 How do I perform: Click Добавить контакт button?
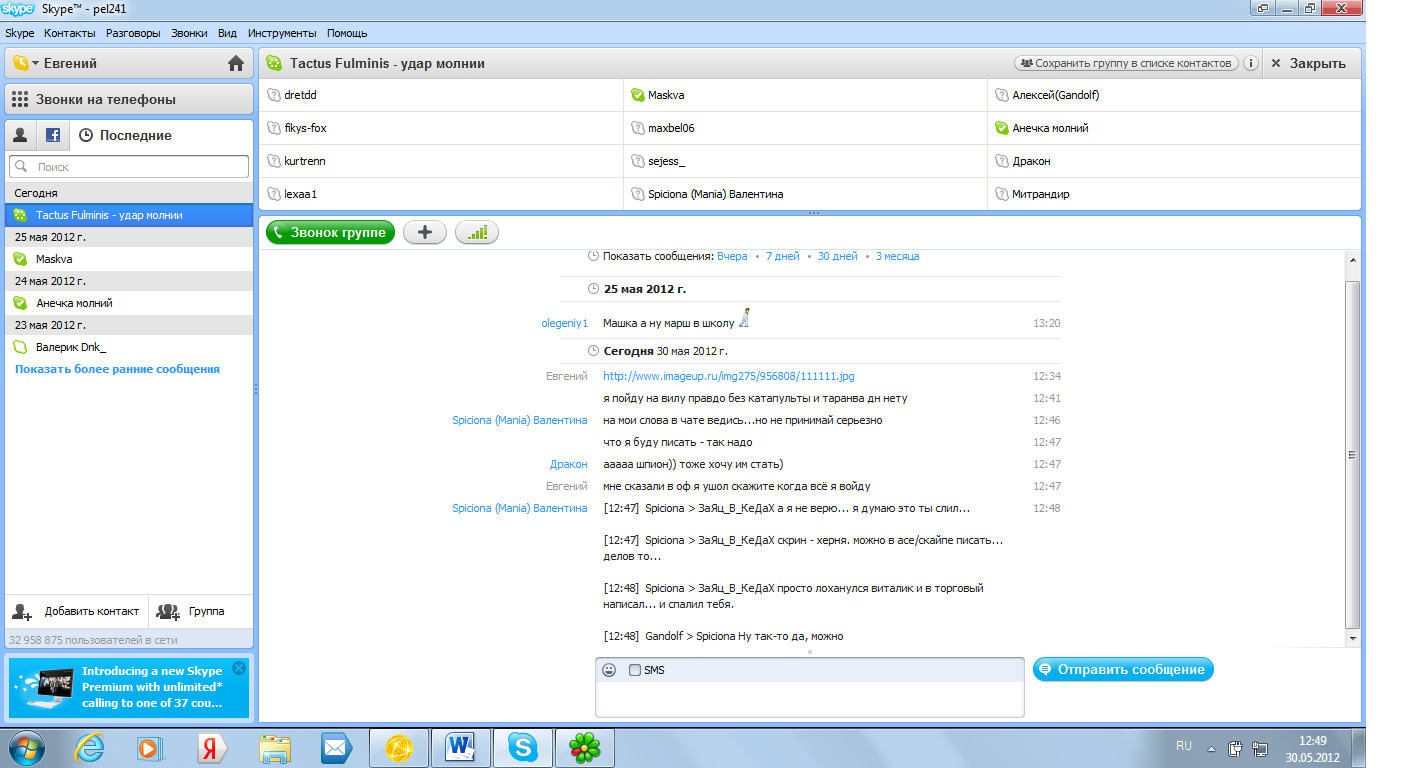pyautogui.click(x=77, y=611)
